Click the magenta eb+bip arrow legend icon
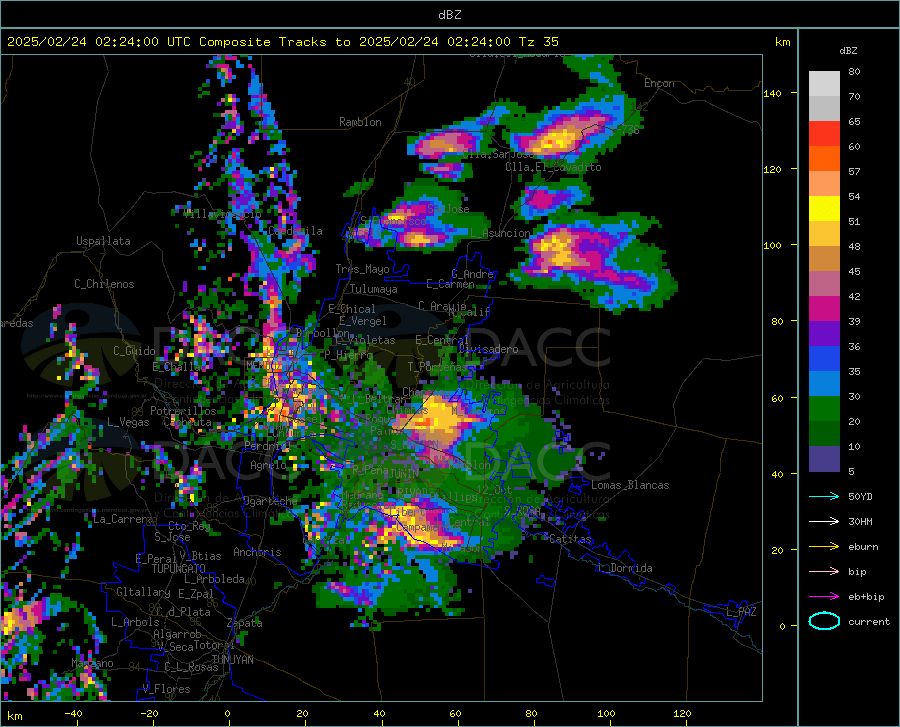The image size is (900, 727). (x=824, y=597)
